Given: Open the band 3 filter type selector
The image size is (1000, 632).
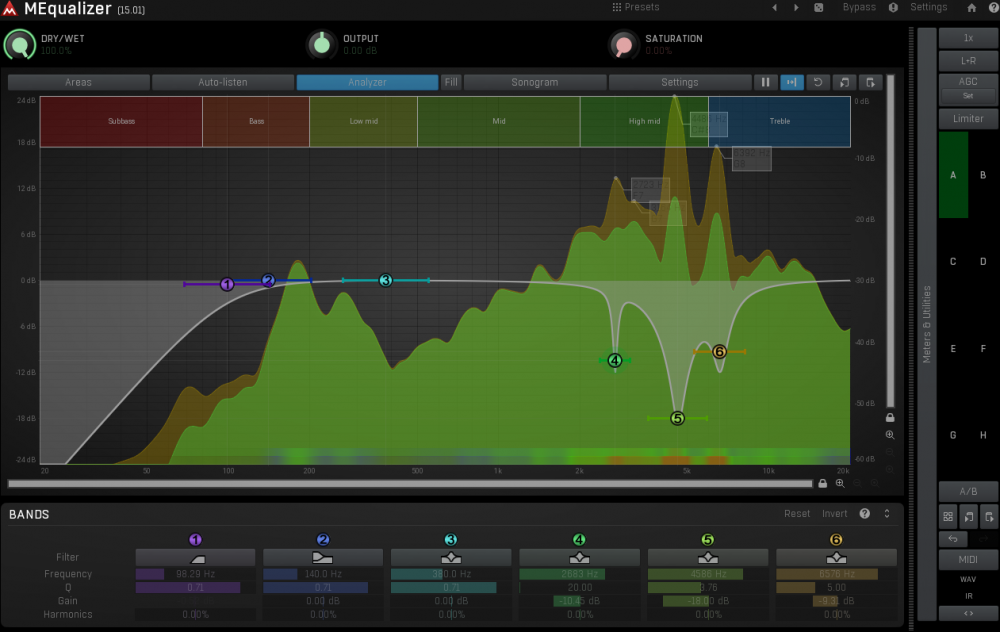Looking at the screenshot, I should pos(451,558).
